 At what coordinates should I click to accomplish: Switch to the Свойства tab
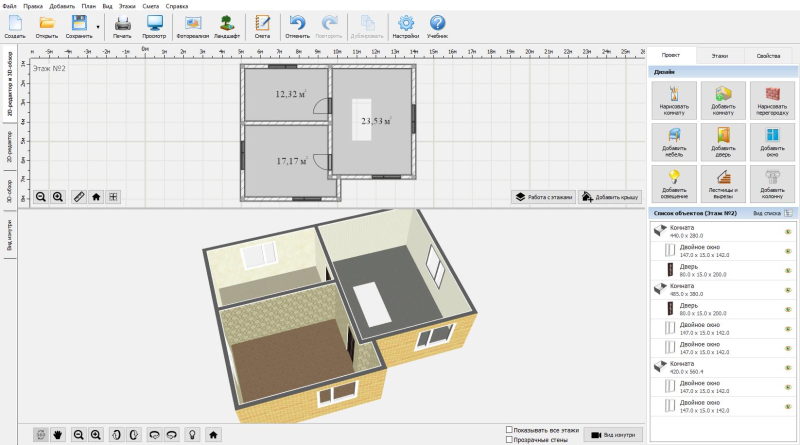click(768, 57)
